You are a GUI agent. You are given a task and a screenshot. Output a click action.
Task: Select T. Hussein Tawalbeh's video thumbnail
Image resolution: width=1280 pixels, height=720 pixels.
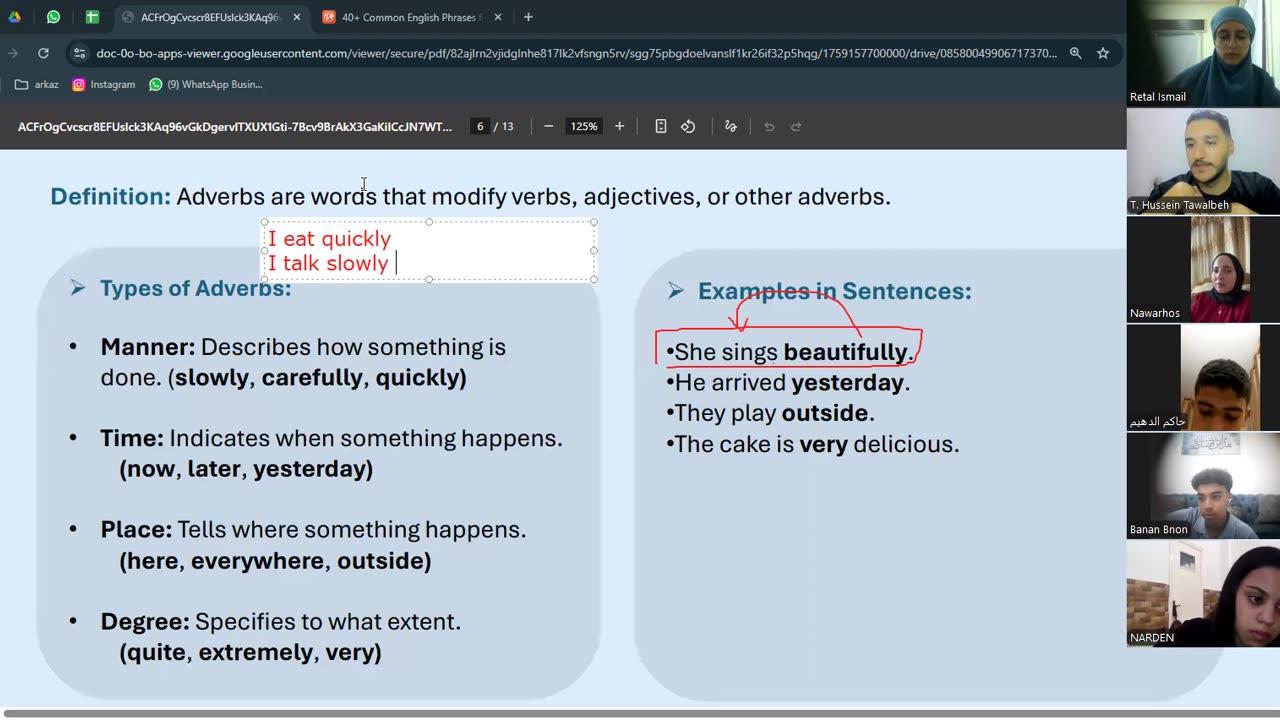coord(1203,161)
